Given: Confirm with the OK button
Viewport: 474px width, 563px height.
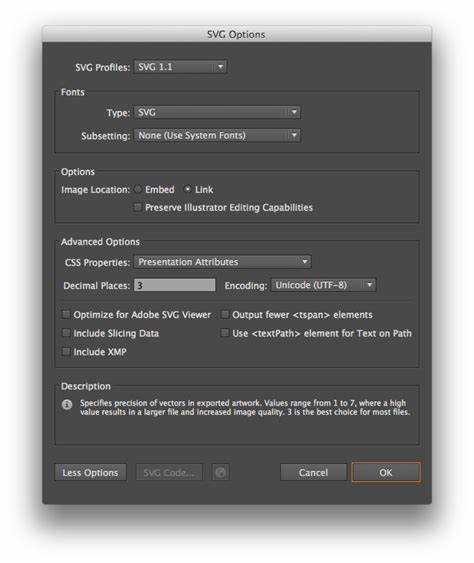Looking at the screenshot, I should [x=386, y=473].
